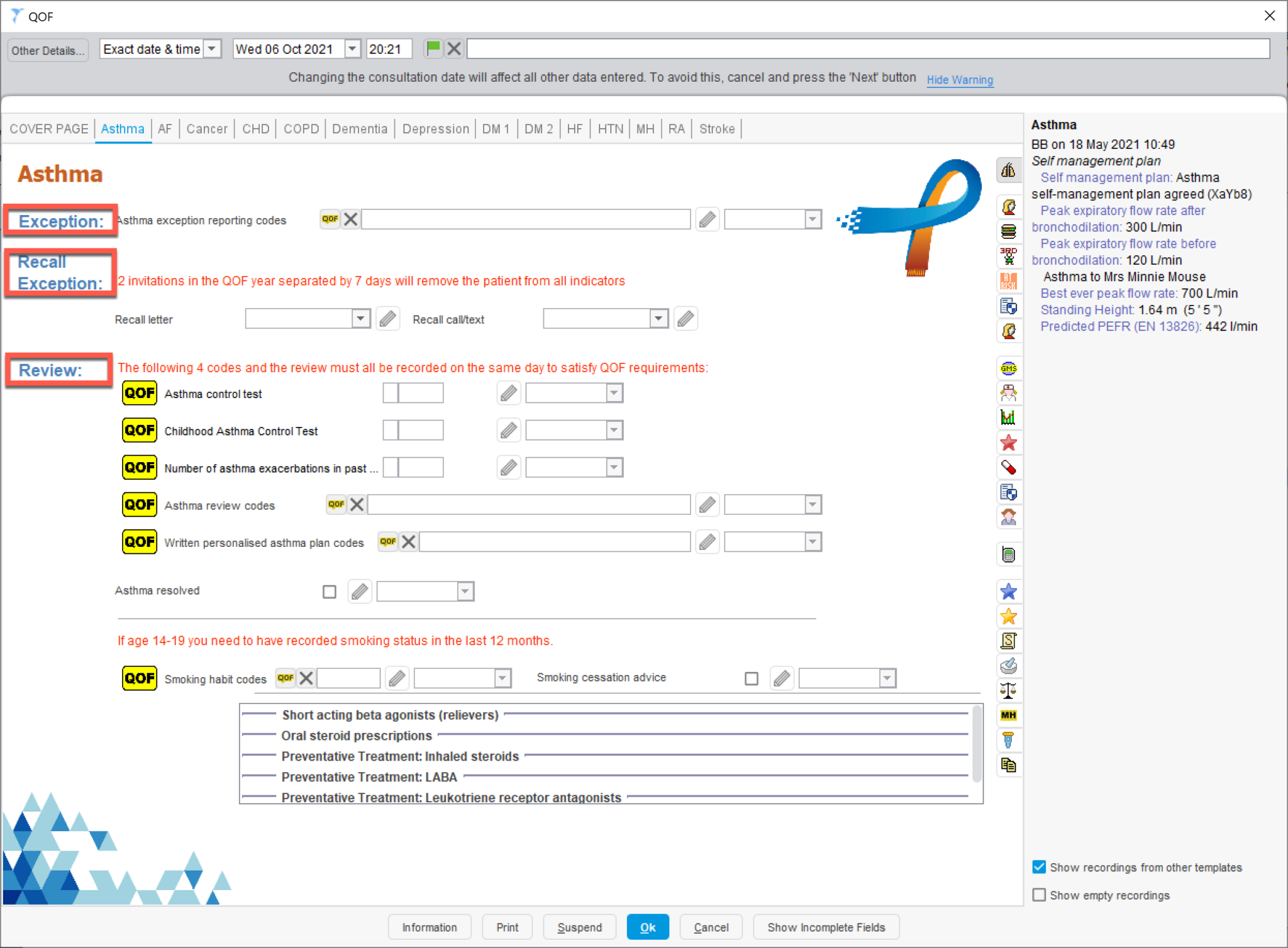Click the QOF icon beside Asthma control test
Image resolution: width=1288 pixels, height=948 pixels.
pyautogui.click(x=139, y=393)
